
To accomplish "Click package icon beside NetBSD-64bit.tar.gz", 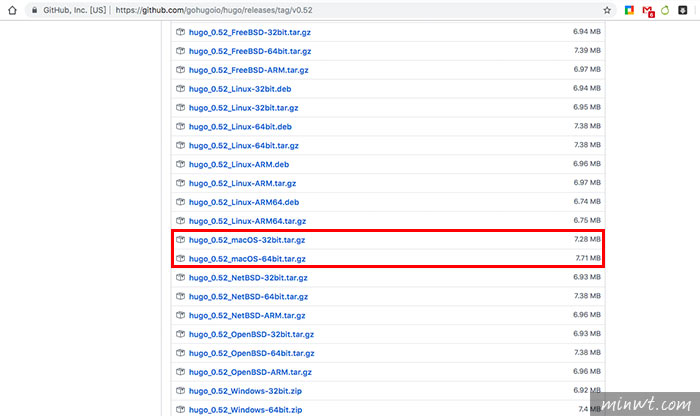I will pos(180,296).
